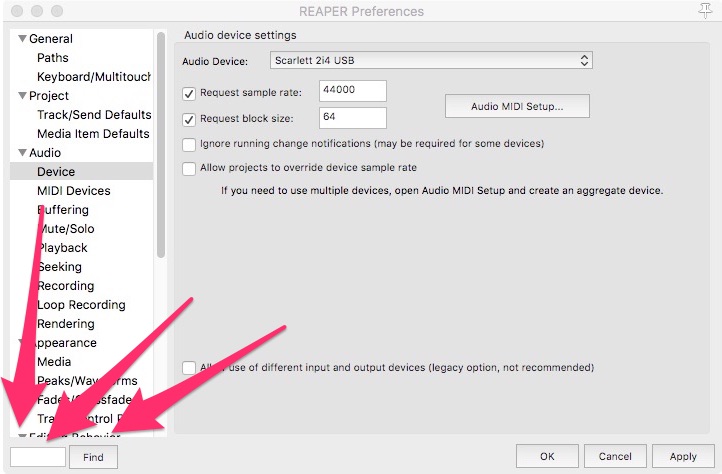Open the Media preferences page
This screenshot has width=722, height=474.
[54, 362]
